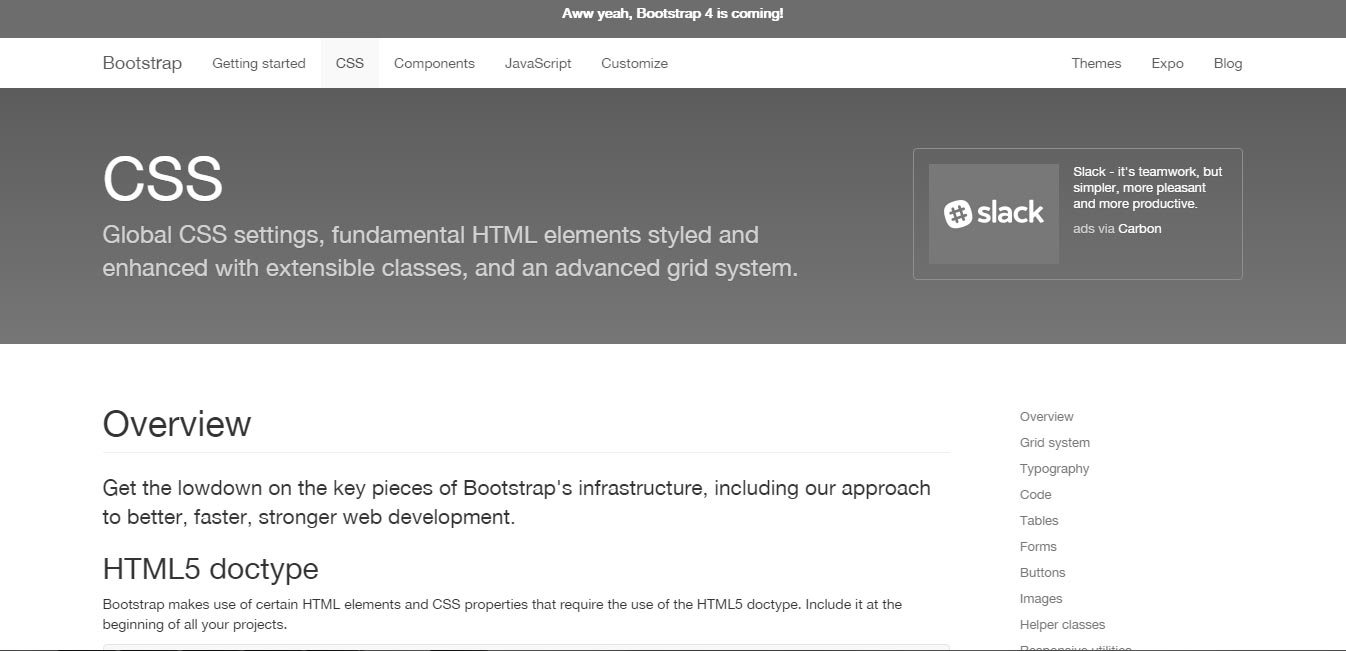This screenshot has width=1346, height=651.
Task: Jump to Typography in the sidebar
Action: point(1054,468)
